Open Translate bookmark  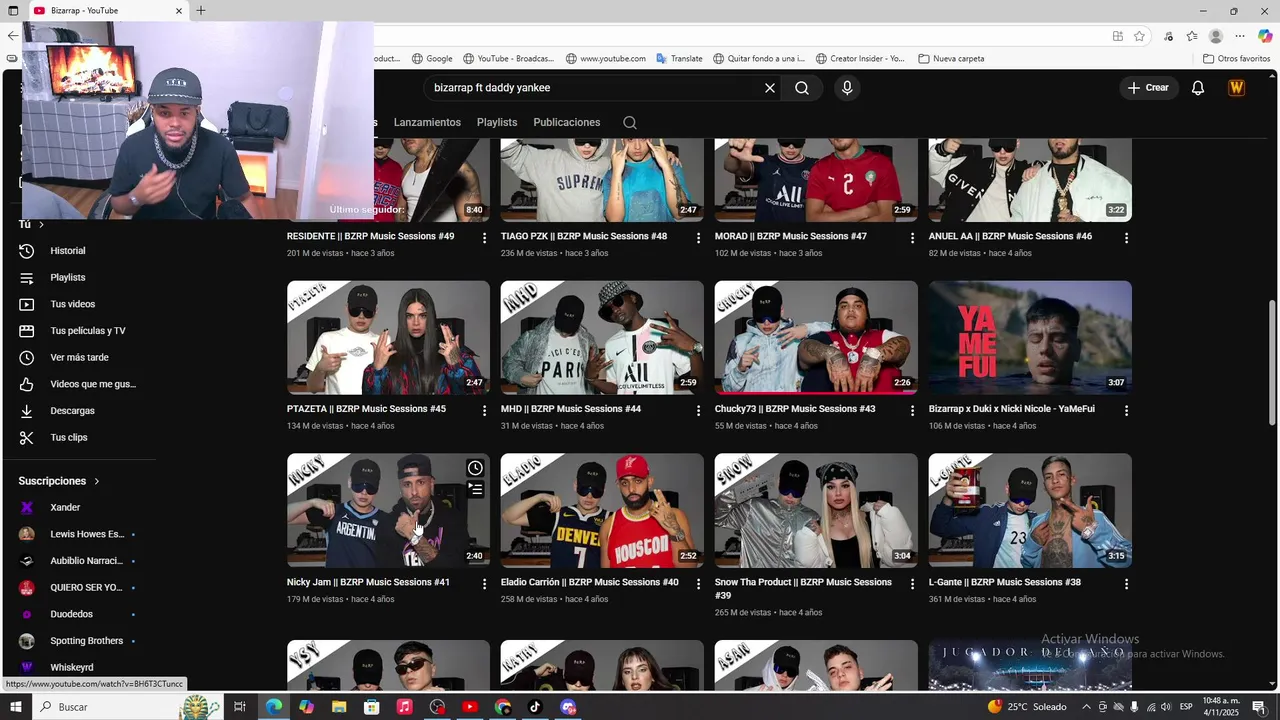pos(679,59)
